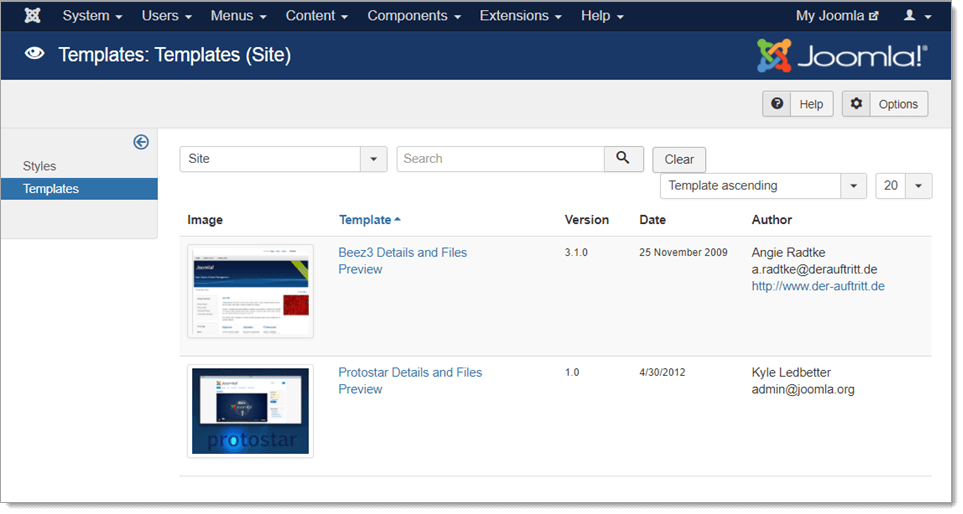Open the 20 list limit dropdown

point(903,185)
